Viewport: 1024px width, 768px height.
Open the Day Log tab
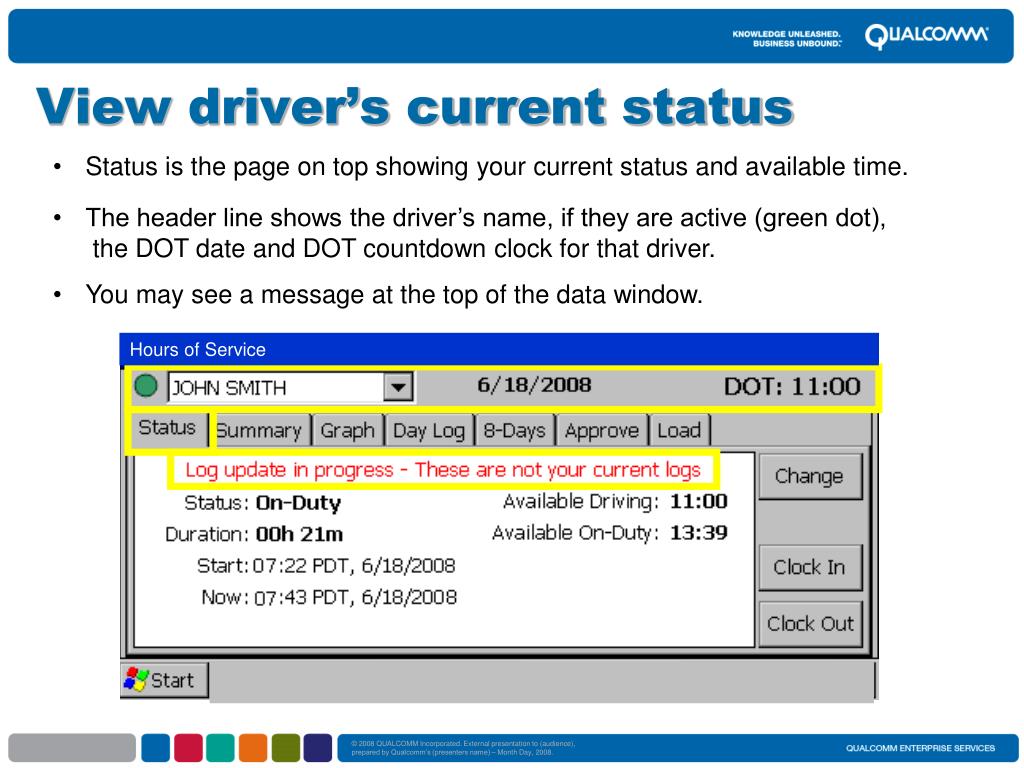[x=428, y=431]
